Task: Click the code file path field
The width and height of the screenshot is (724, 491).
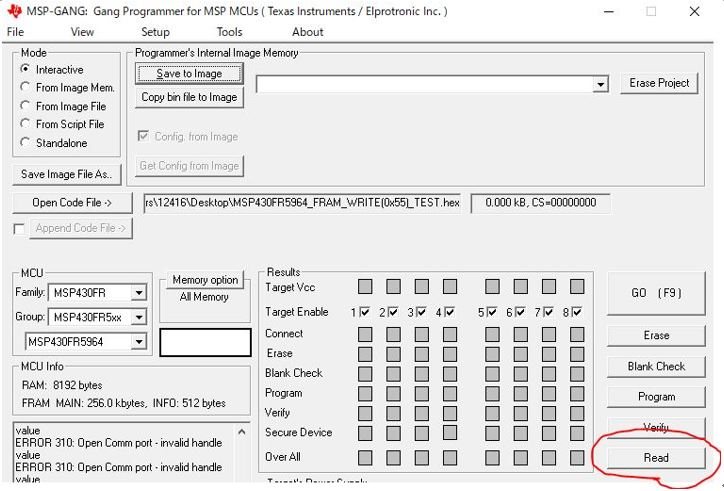Action: coord(302,203)
